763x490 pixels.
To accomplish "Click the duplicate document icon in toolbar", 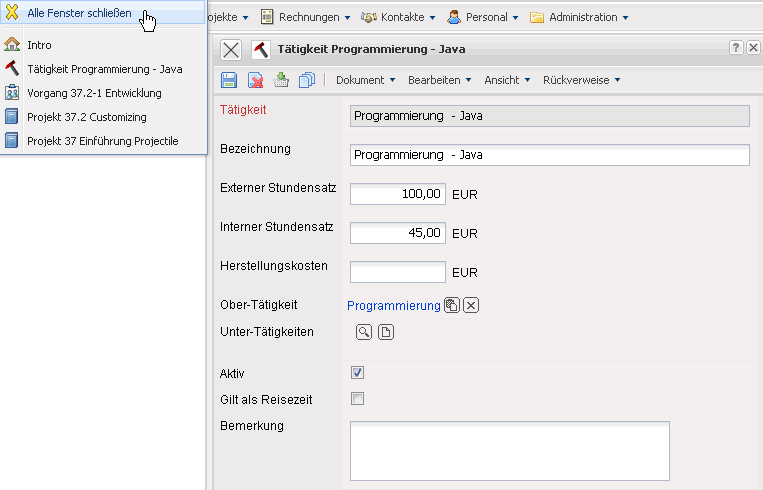I will point(307,80).
